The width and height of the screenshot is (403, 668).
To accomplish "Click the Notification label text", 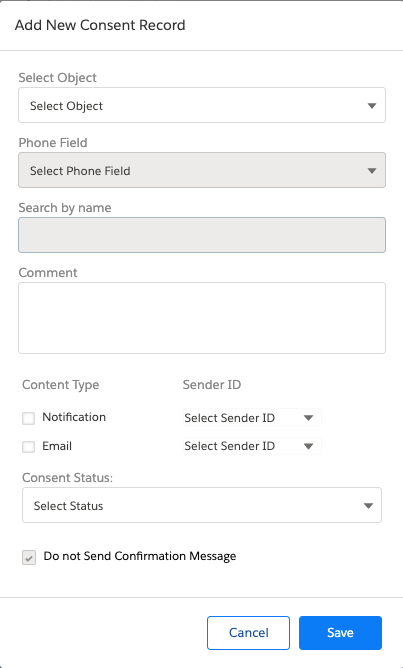I will [x=74, y=417].
